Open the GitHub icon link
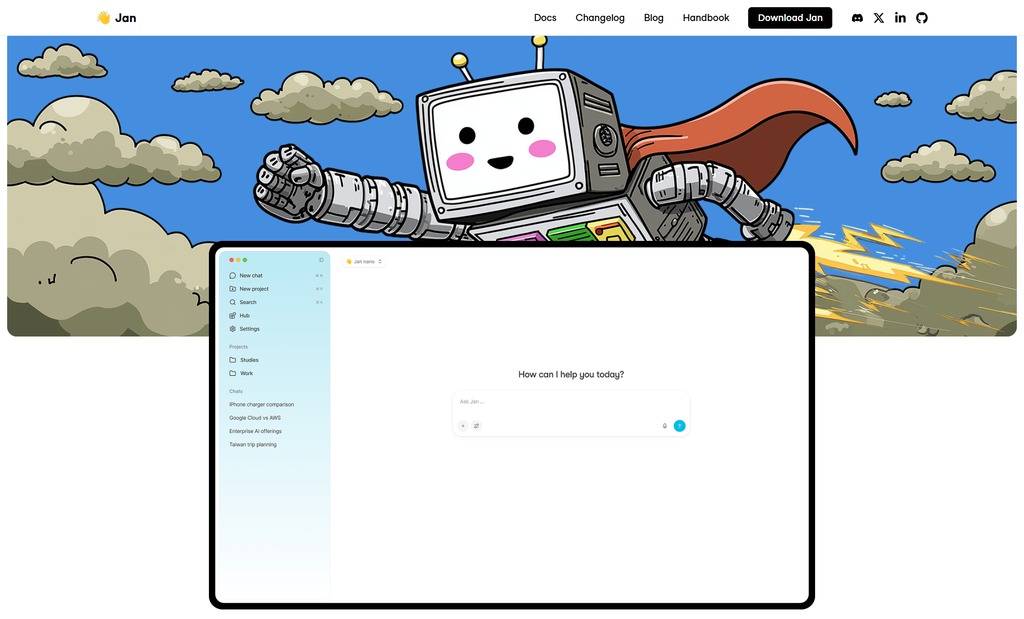Image resolution: width=1024 pixels, height=619 pixels. tap(922, 18)
